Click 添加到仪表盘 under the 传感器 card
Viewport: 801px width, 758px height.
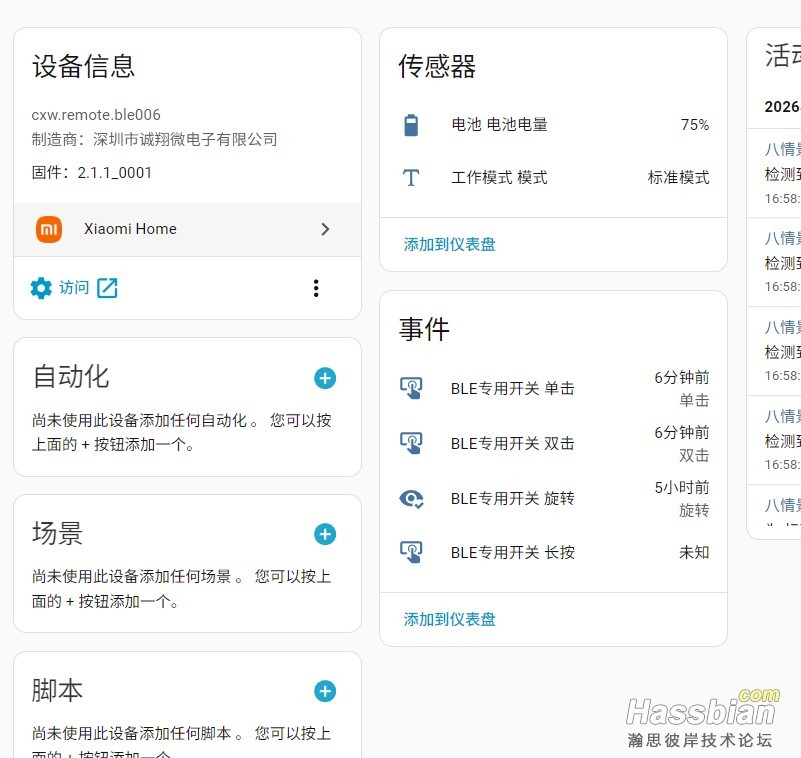pos(447,243)
